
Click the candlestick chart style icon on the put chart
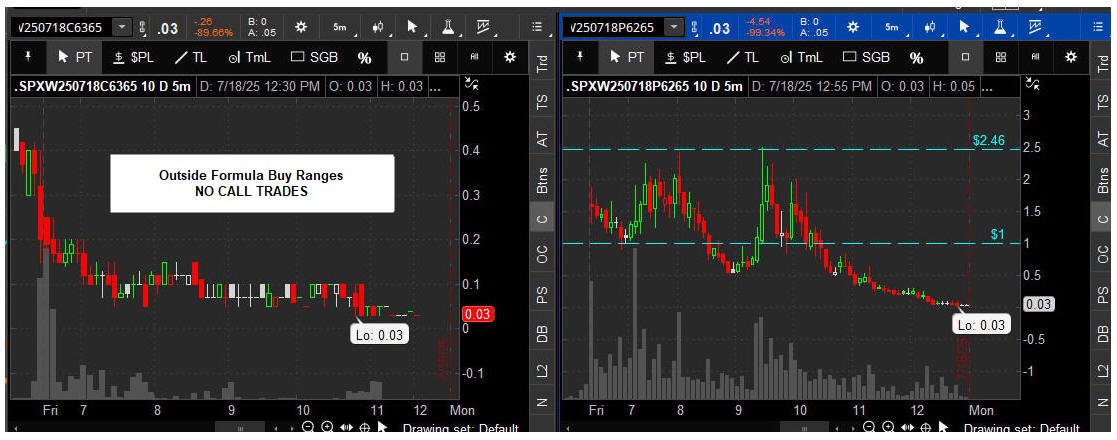point(930,27)
